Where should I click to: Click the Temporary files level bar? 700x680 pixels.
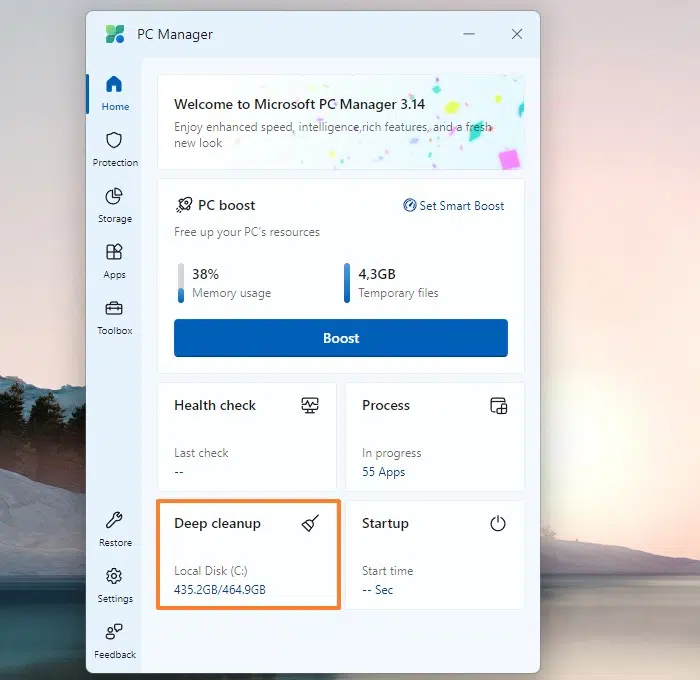pos(347,283)
